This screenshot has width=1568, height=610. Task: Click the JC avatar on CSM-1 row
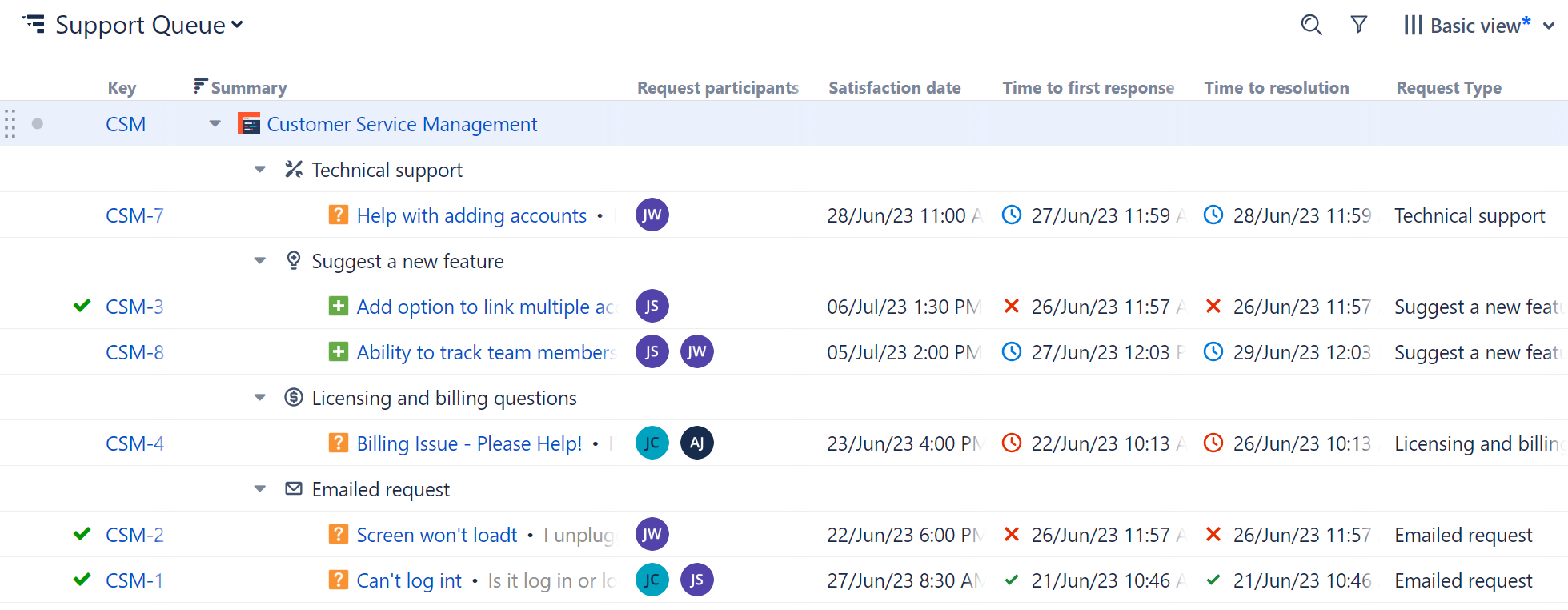[652, 580]
